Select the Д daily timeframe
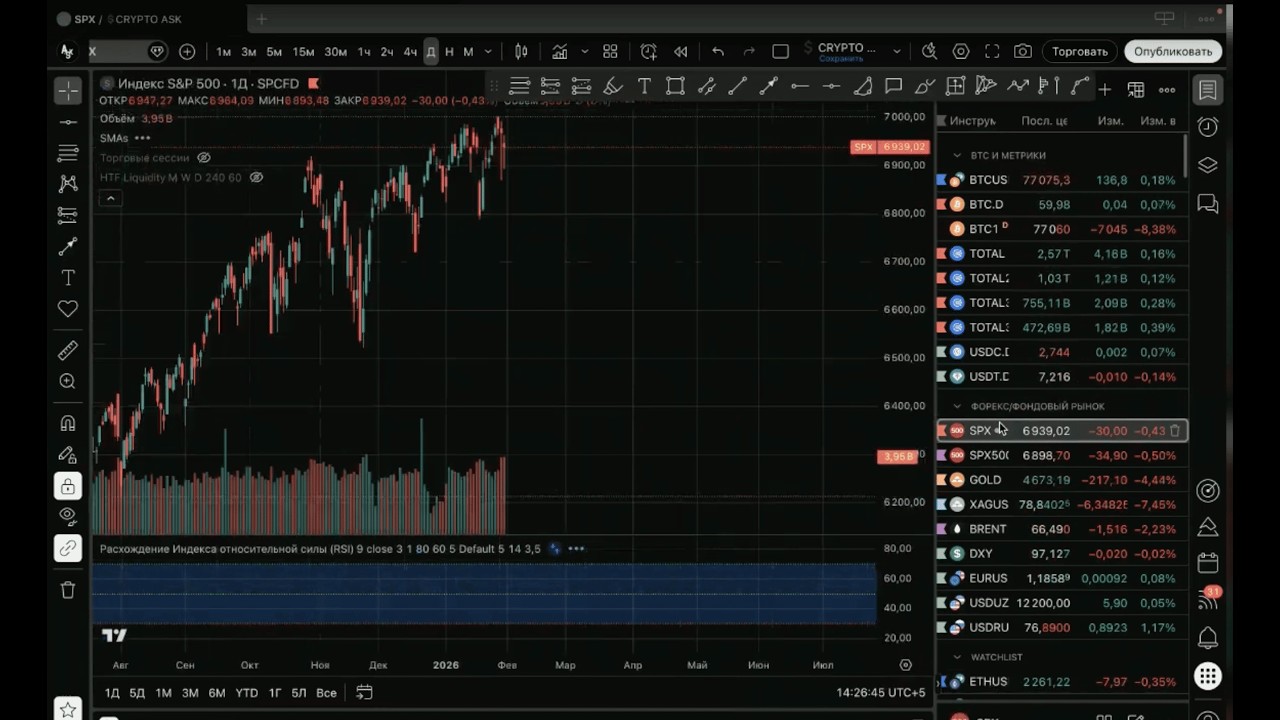The width and height of the screenshot is (1280, 720). click(x=431, y=51)
